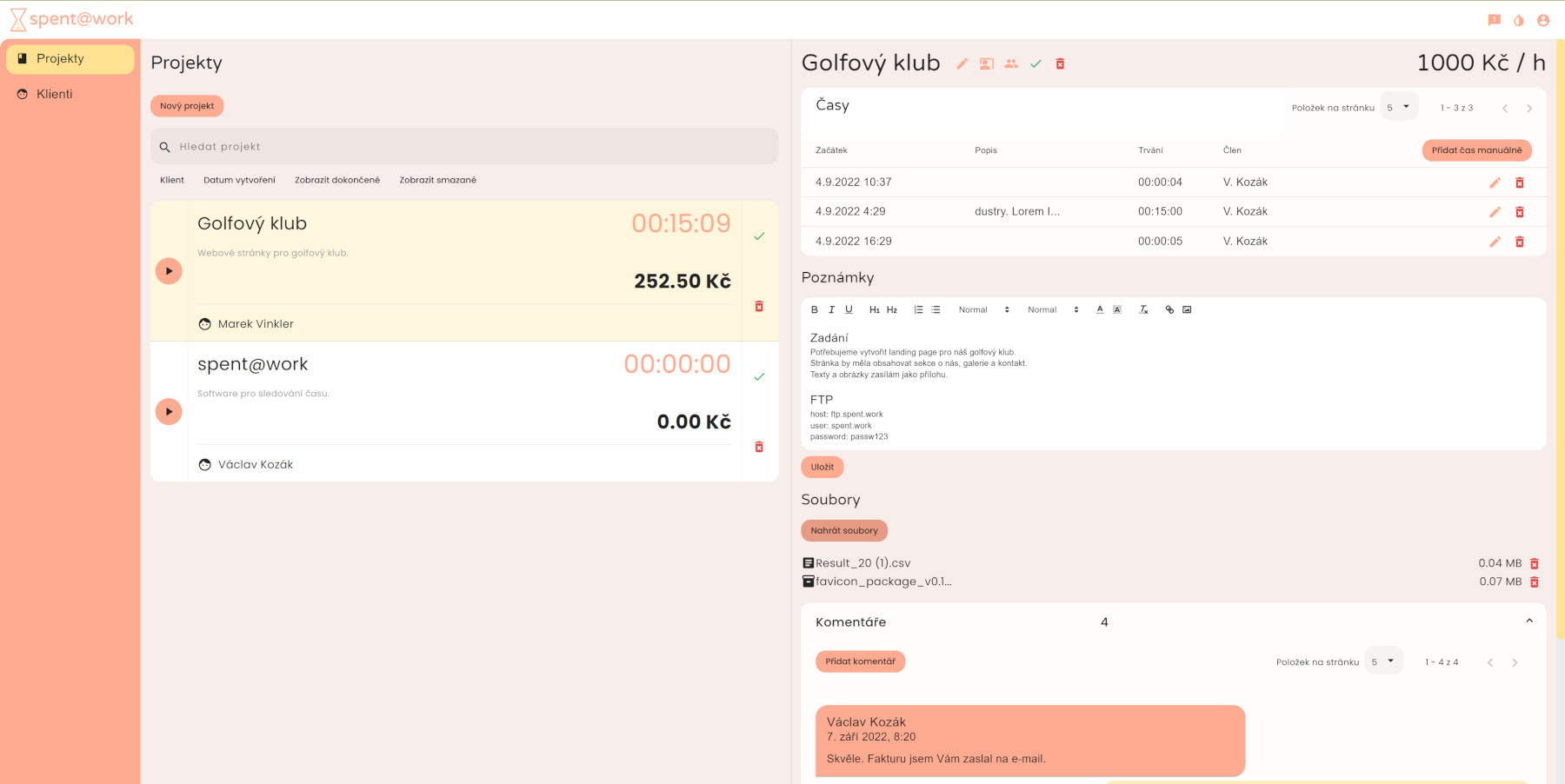Delete file favicon_package_v0.1
The image size is (1565, 784).
pyautogui.click(x=1535, y=582)
